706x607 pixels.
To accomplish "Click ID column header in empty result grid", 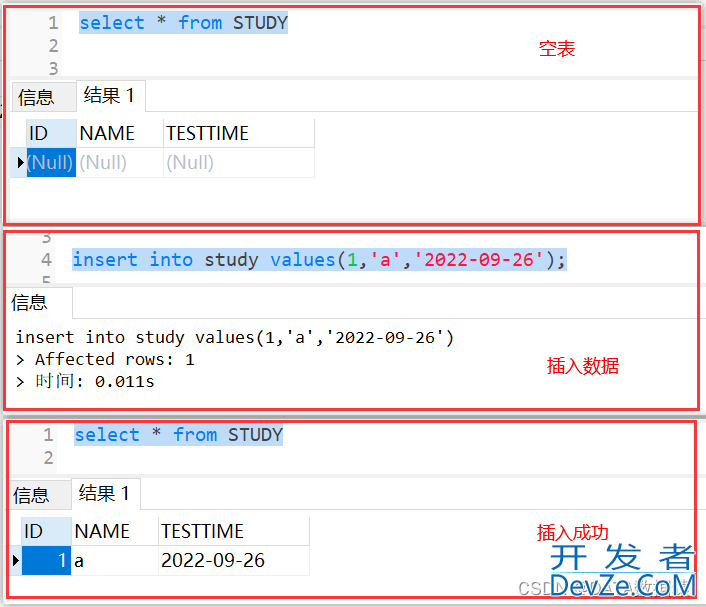I will coord(51,133).
